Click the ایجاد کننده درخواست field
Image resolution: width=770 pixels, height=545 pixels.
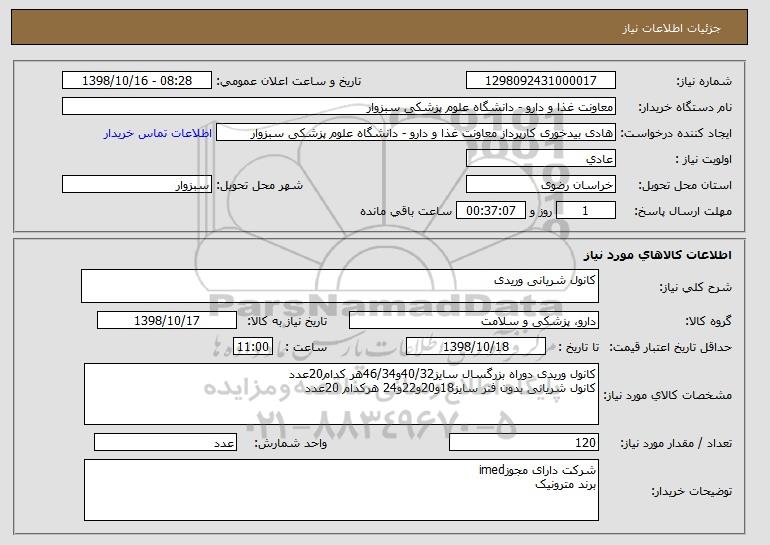tap(416, 133)
